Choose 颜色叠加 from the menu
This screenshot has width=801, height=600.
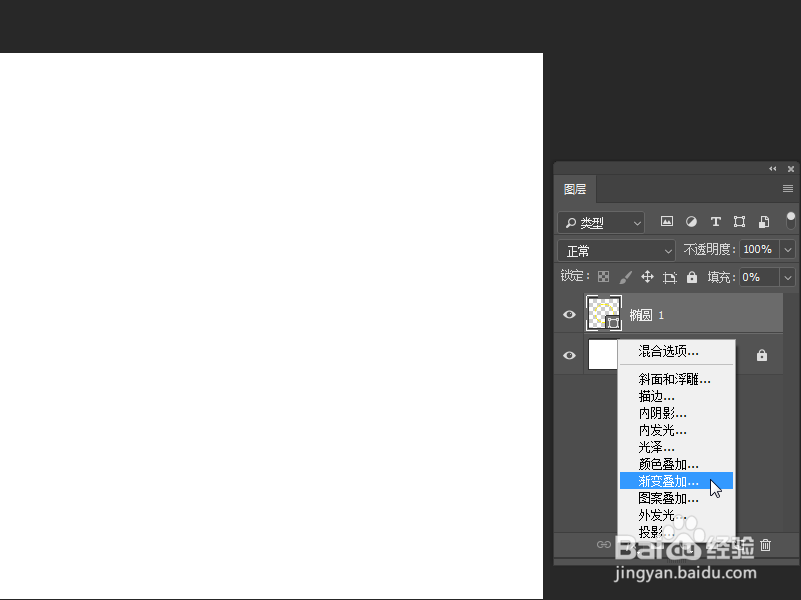(676, 464)
